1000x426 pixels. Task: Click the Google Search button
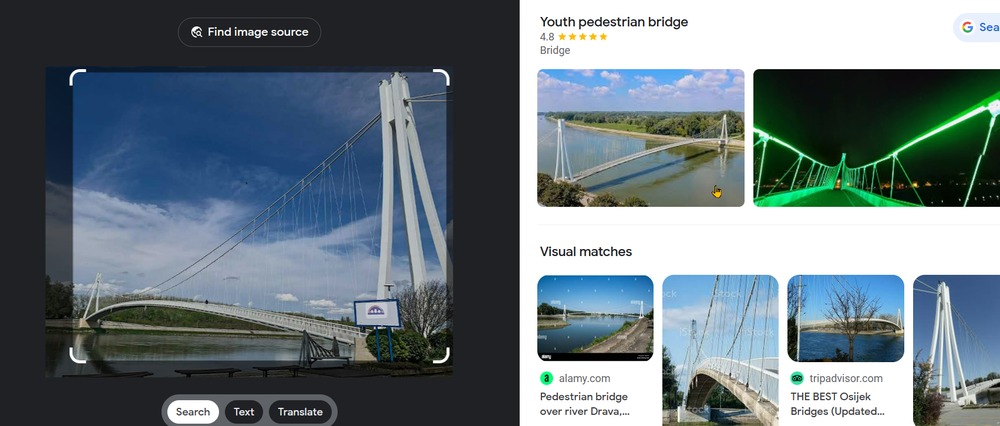point(977,27)
